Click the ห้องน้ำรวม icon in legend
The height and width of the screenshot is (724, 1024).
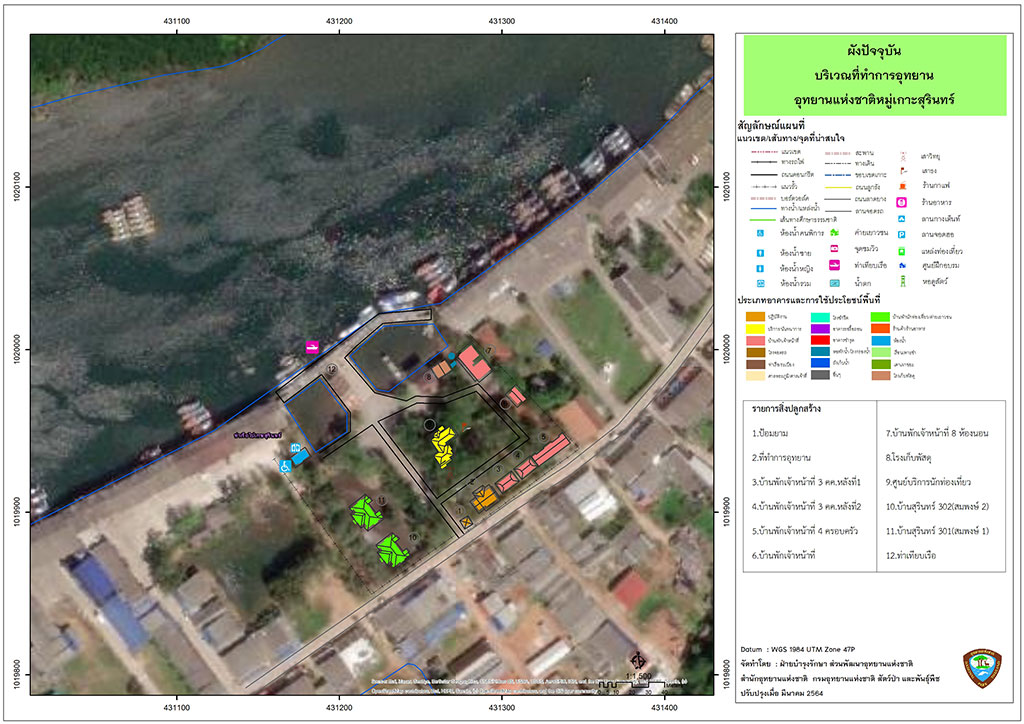(760, 283)
